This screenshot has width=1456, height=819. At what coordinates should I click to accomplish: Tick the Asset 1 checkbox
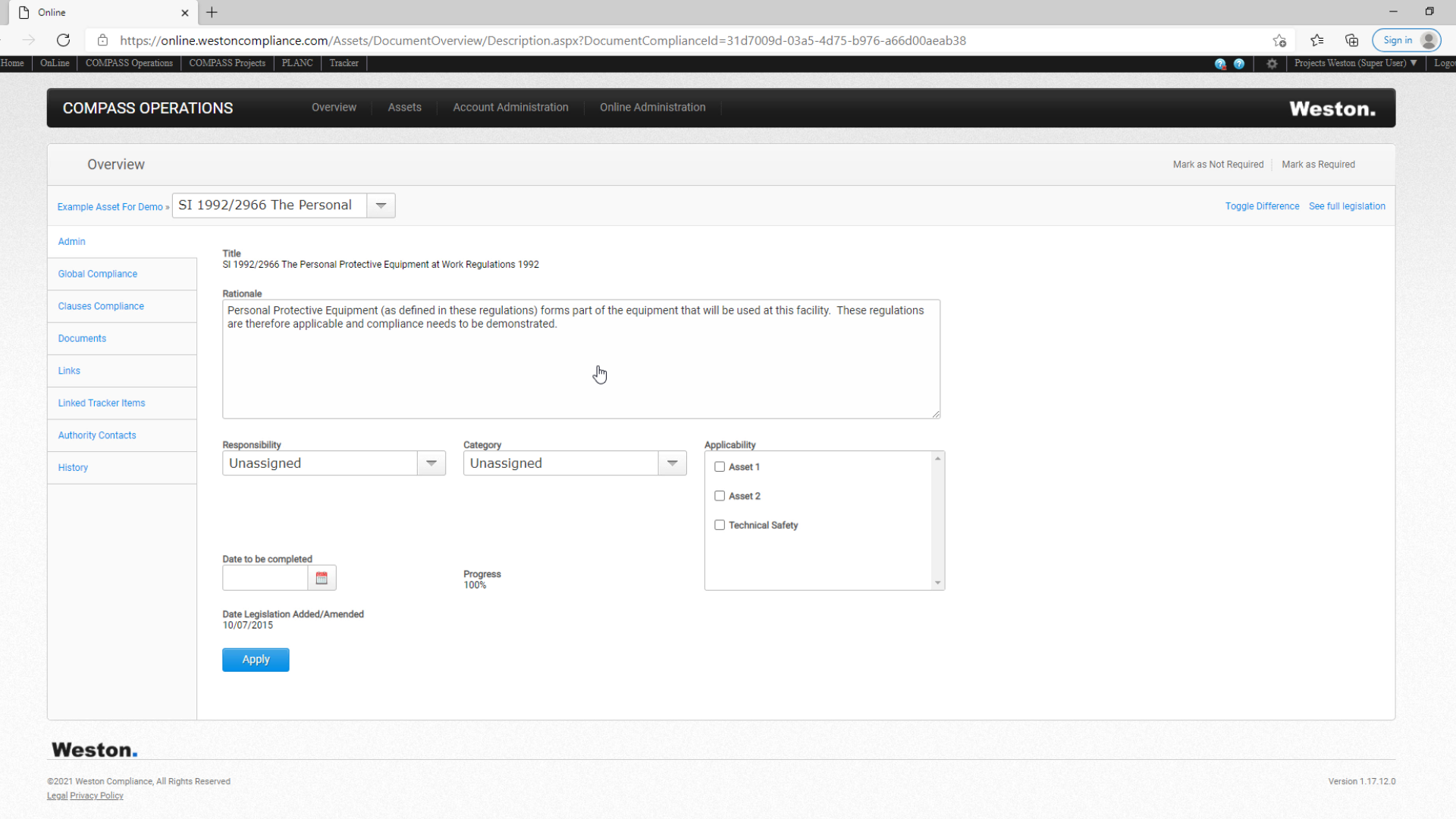pos(720,466)
